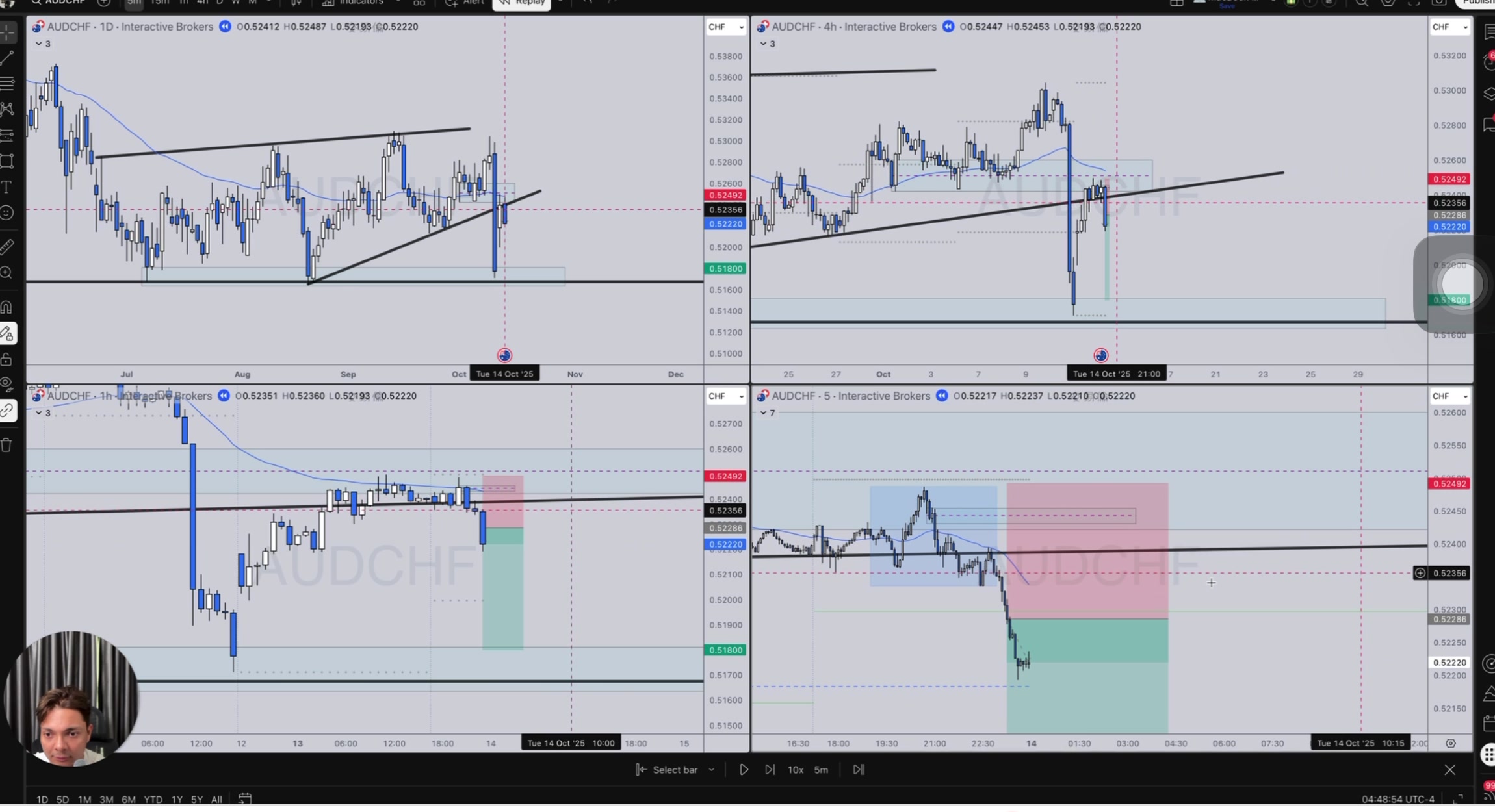Play the bar replay

point(744,770)
